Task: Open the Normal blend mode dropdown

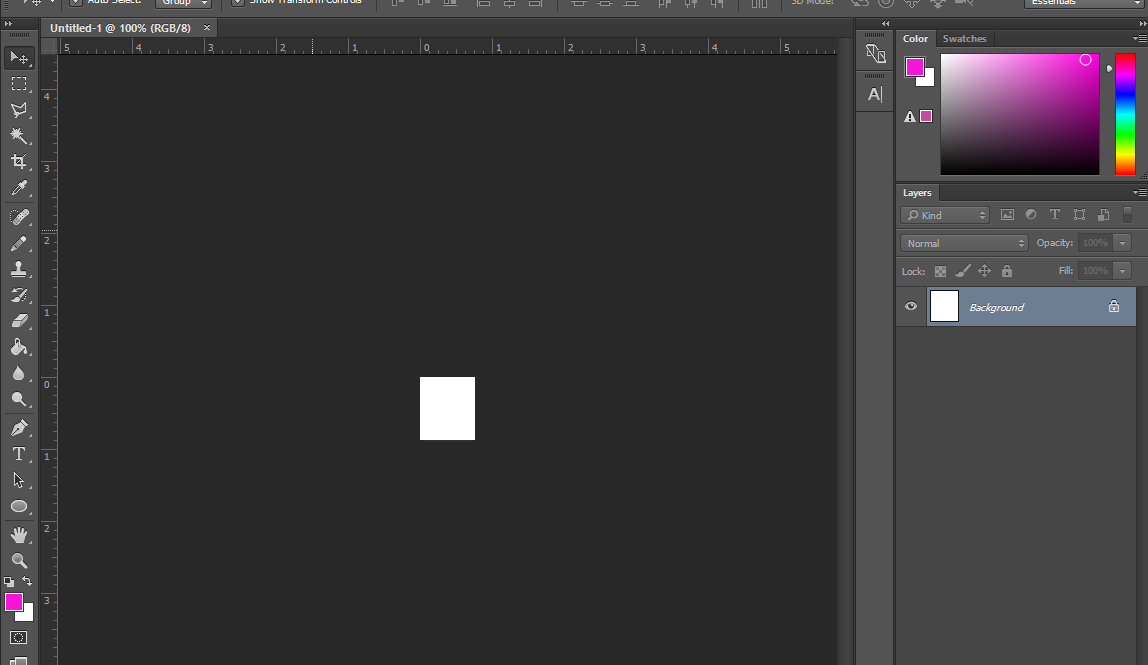Action: coord(964,243)
